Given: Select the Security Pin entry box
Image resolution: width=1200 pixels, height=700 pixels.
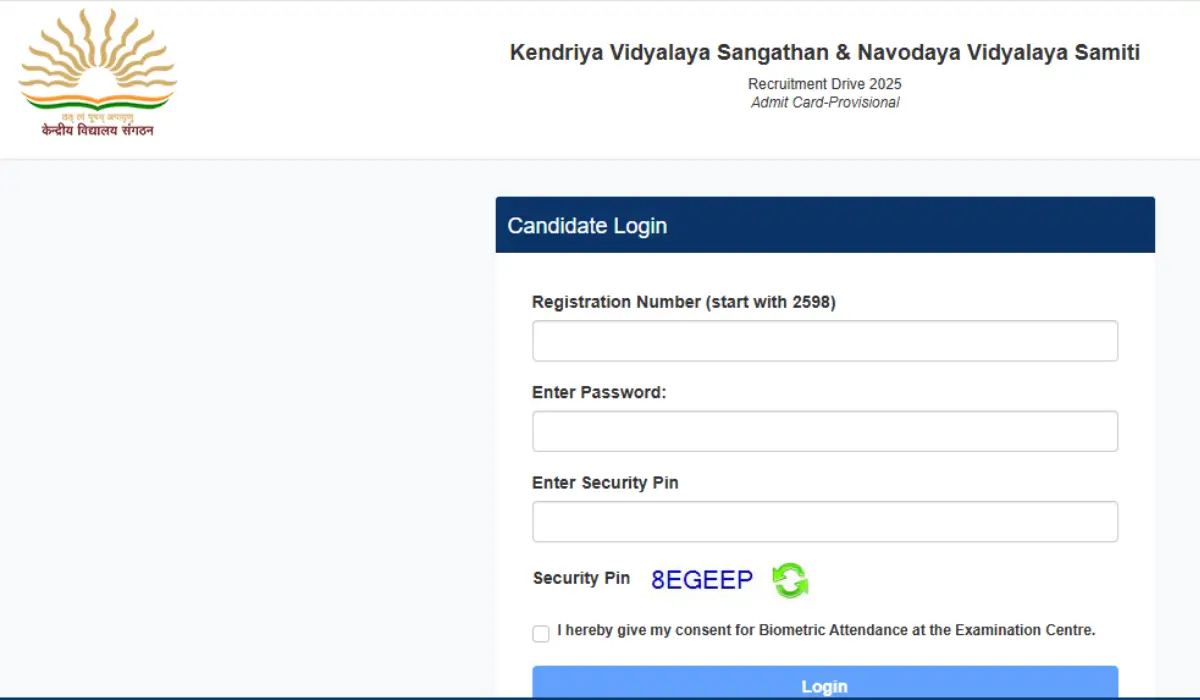Looking at the screenshot, I should click(x=824, y=521).
